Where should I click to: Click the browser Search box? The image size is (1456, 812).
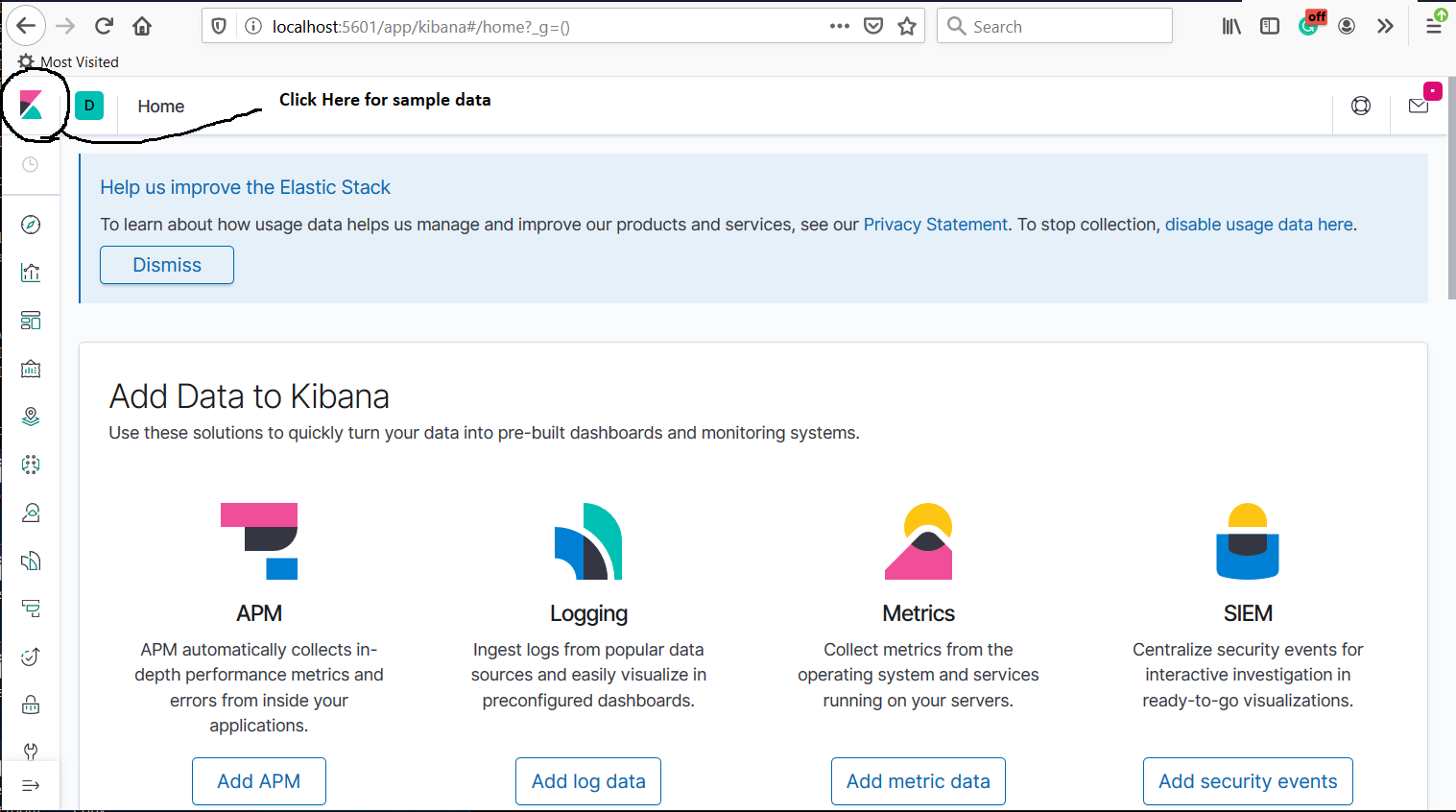(x=1055, y=26)
